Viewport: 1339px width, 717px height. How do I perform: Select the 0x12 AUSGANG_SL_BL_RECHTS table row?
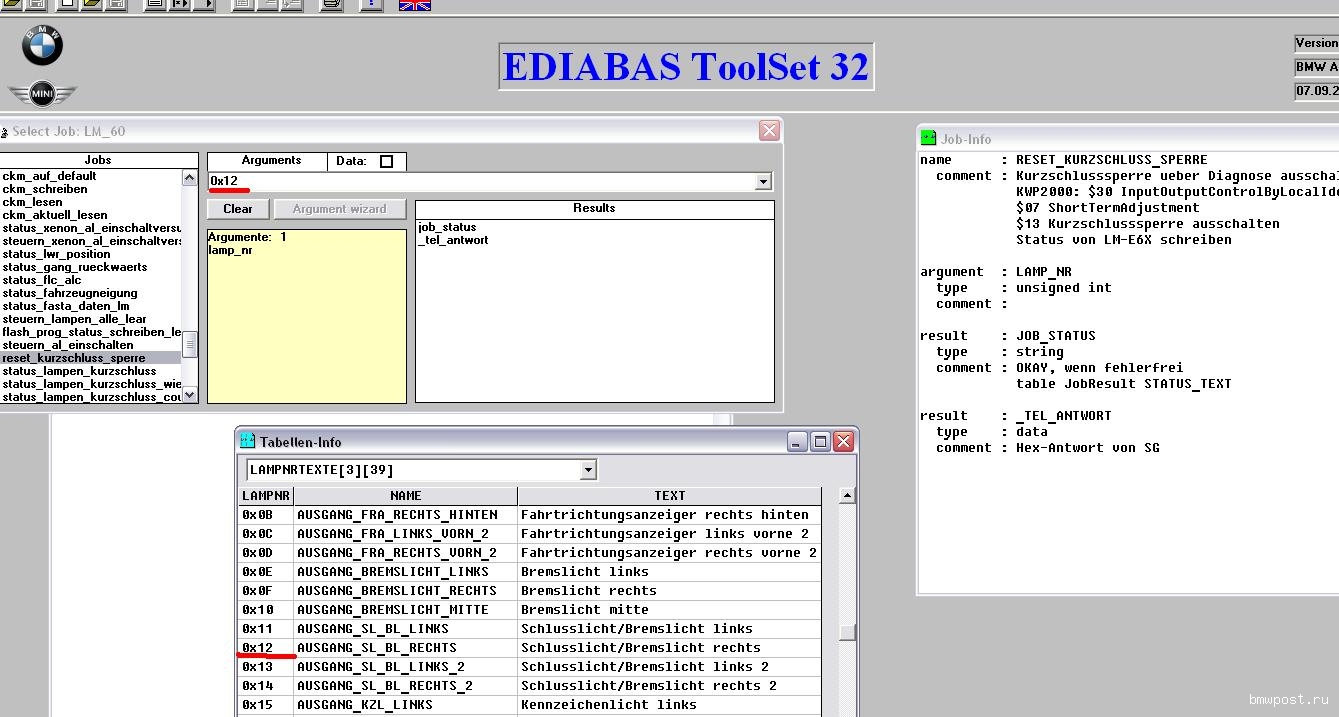coord(530,648)
